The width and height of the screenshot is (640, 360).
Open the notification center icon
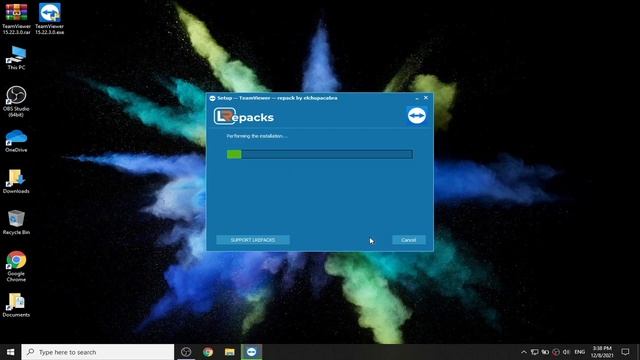[x=625, y=352]
